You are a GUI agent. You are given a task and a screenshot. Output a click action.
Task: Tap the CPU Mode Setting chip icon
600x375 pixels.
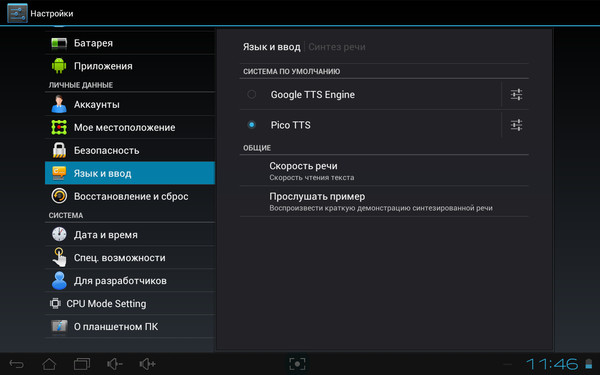(x=55, y=303)
